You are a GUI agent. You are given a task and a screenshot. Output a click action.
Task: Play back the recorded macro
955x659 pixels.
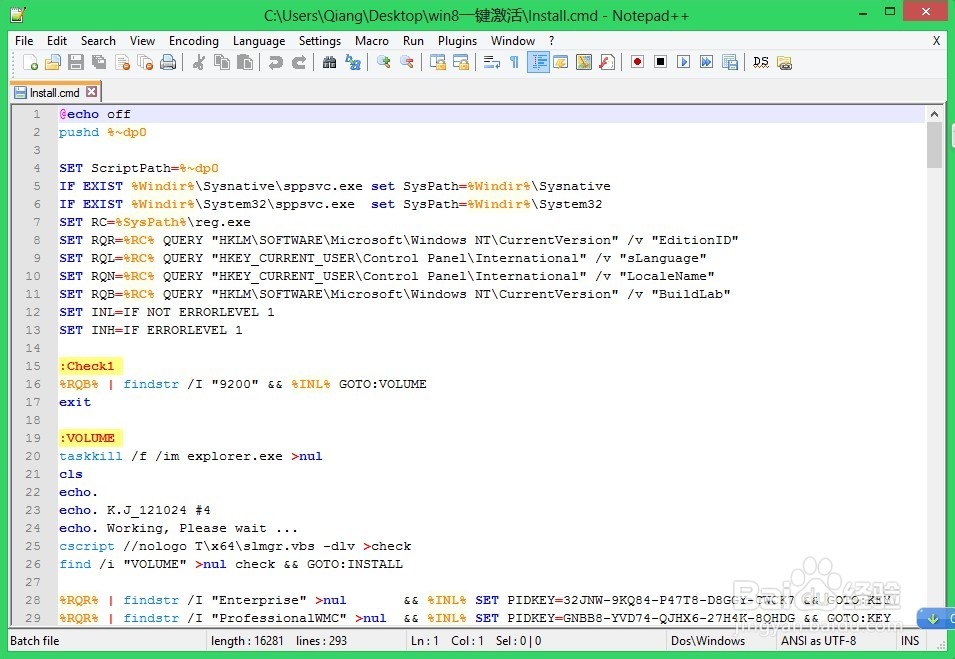pyautogui.click(x=683, y=62)
